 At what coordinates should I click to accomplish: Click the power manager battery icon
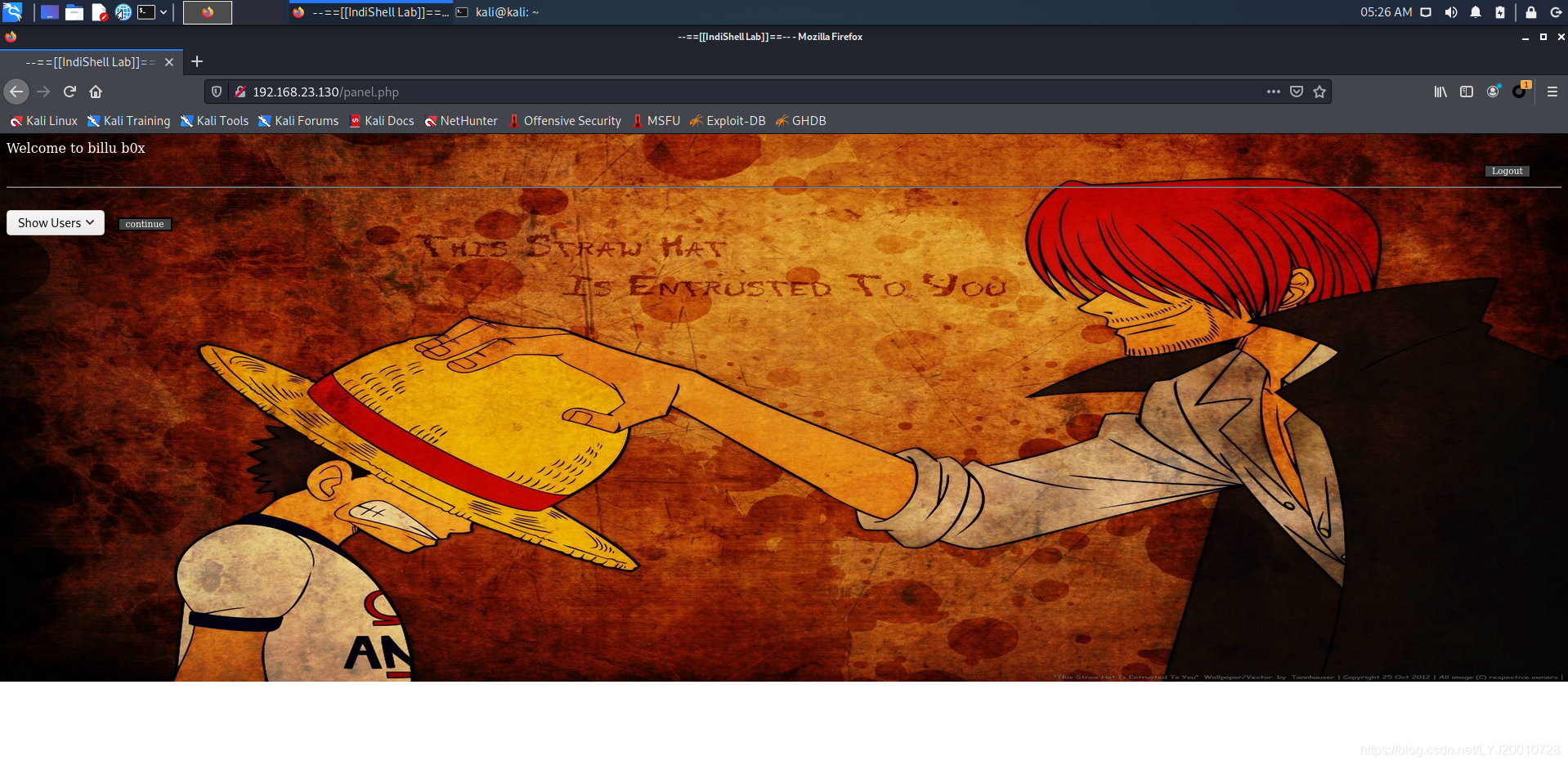click(1500, 12)
